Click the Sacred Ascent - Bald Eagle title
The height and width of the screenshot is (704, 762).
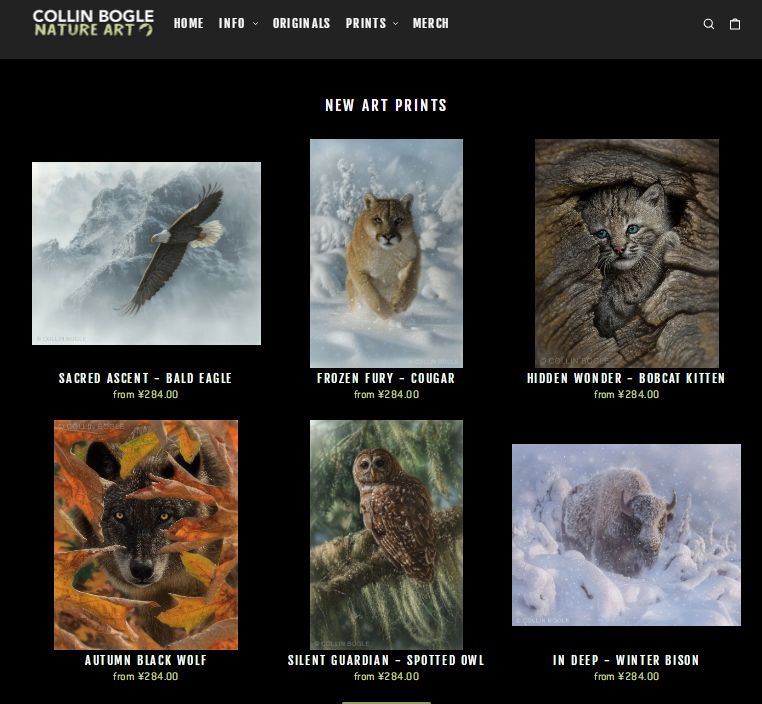click(x=146, y=378)
